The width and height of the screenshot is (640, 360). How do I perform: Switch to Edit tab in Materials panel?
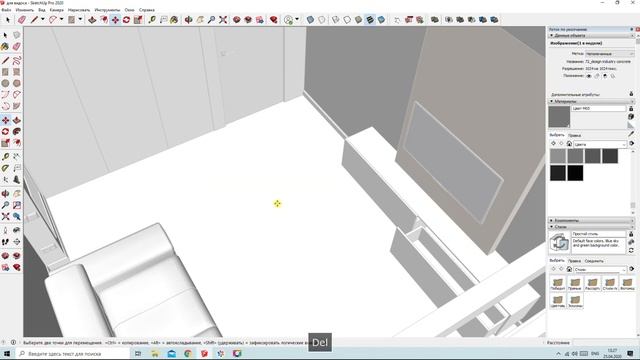(574, 135)
